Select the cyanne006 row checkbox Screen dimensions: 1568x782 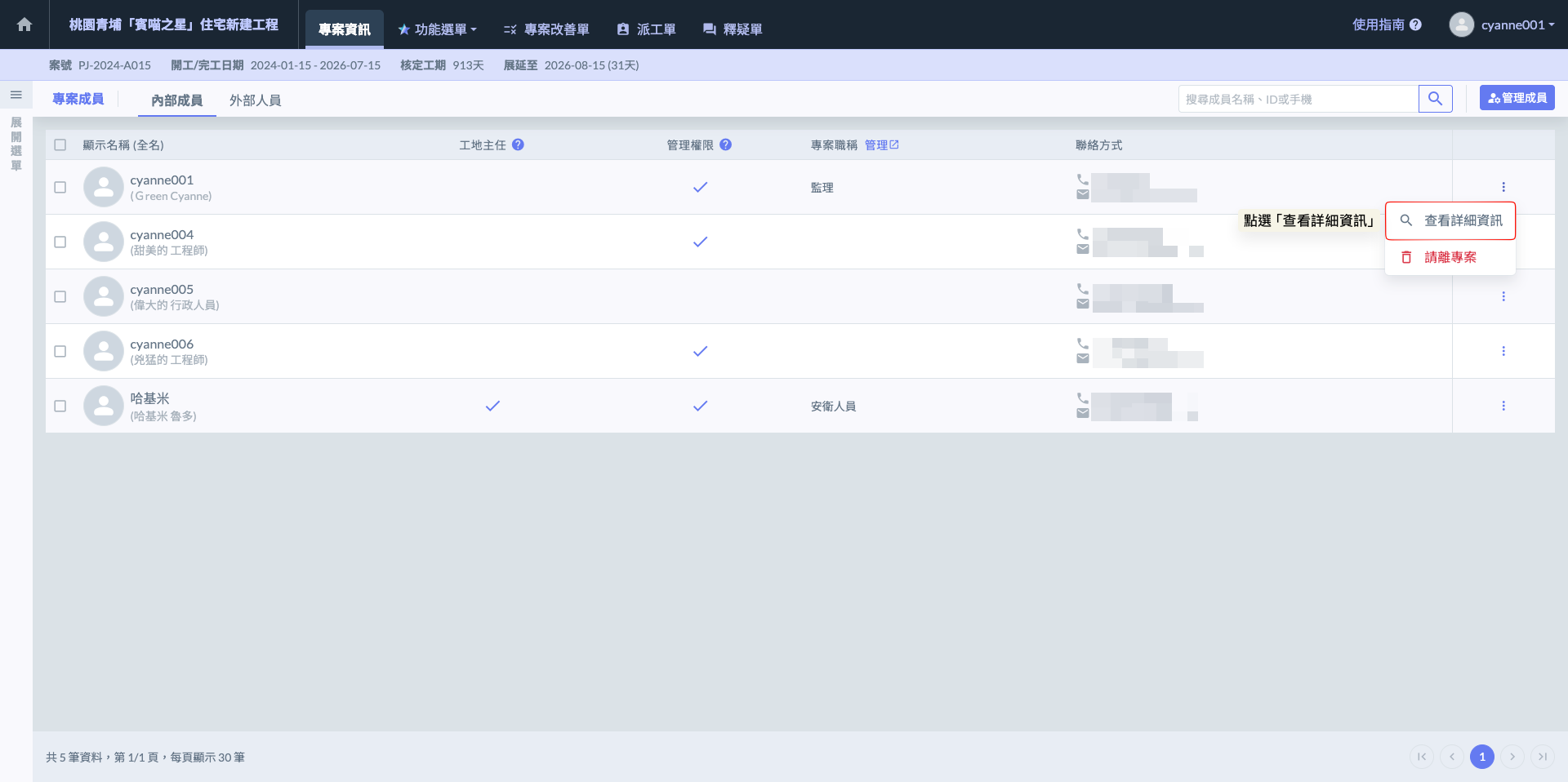click(60, 351)
